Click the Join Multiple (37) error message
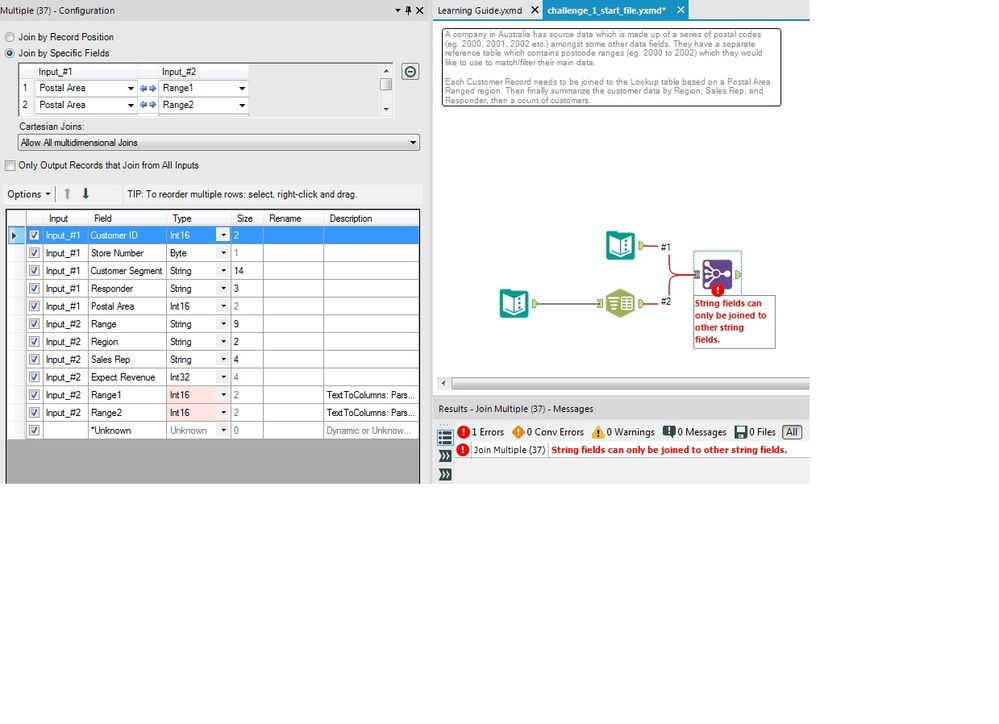The height and width of the screenshot is (724, 999). point(669,450)
